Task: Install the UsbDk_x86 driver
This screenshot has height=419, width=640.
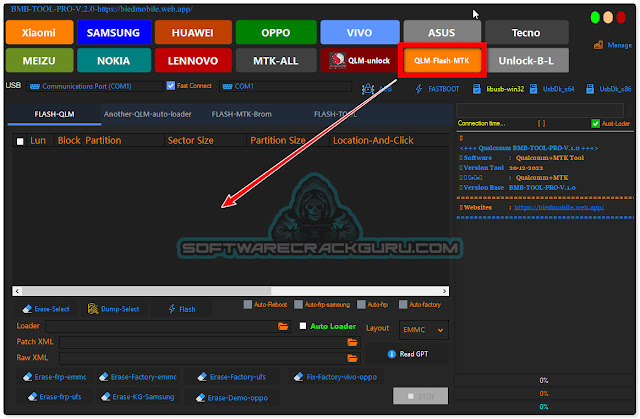Action: point(609,89)
